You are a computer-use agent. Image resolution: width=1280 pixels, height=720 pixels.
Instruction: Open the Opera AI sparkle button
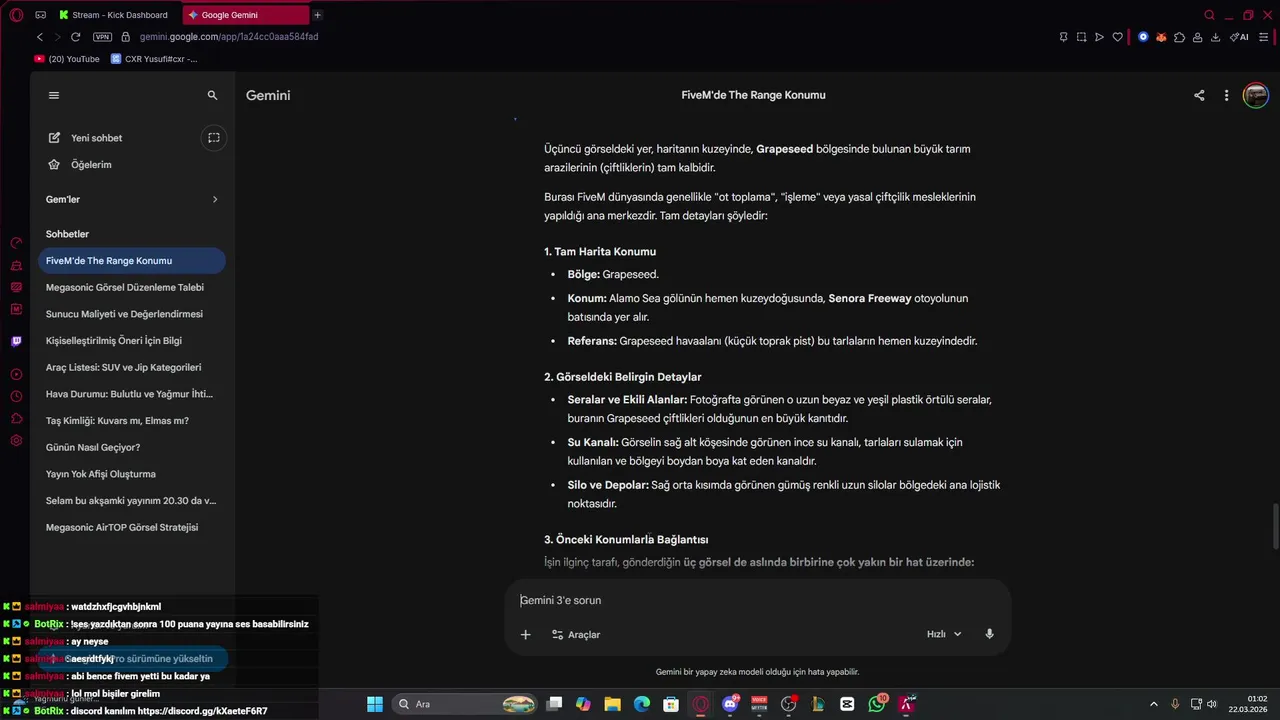click(x=1239, y=37)
